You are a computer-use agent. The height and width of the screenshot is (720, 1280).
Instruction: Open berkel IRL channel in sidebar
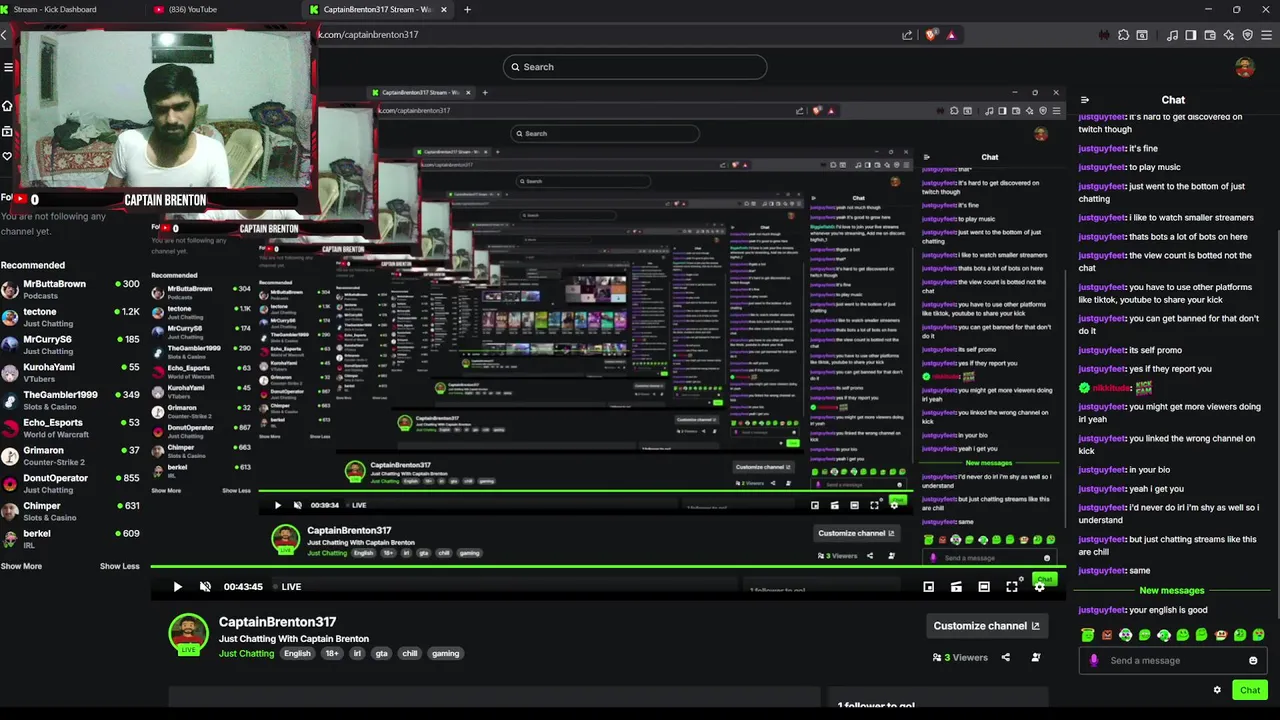(x=70, y=539)
